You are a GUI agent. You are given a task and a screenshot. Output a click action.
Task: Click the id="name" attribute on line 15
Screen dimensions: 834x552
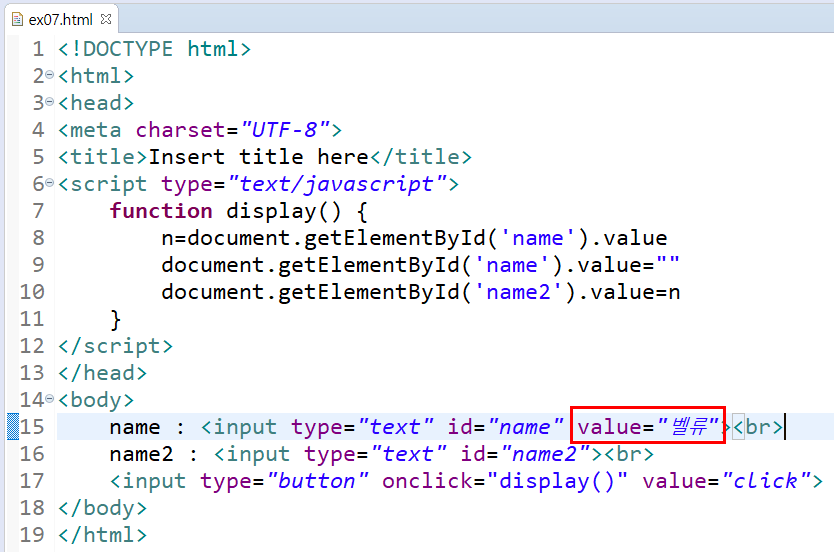pos(505,427)
